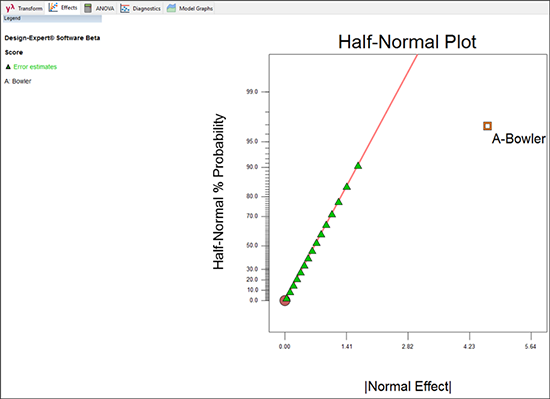Open the Diagnostics tab
Image resolution: width=550 pixels, height=399 pixels.
[140, 8]
